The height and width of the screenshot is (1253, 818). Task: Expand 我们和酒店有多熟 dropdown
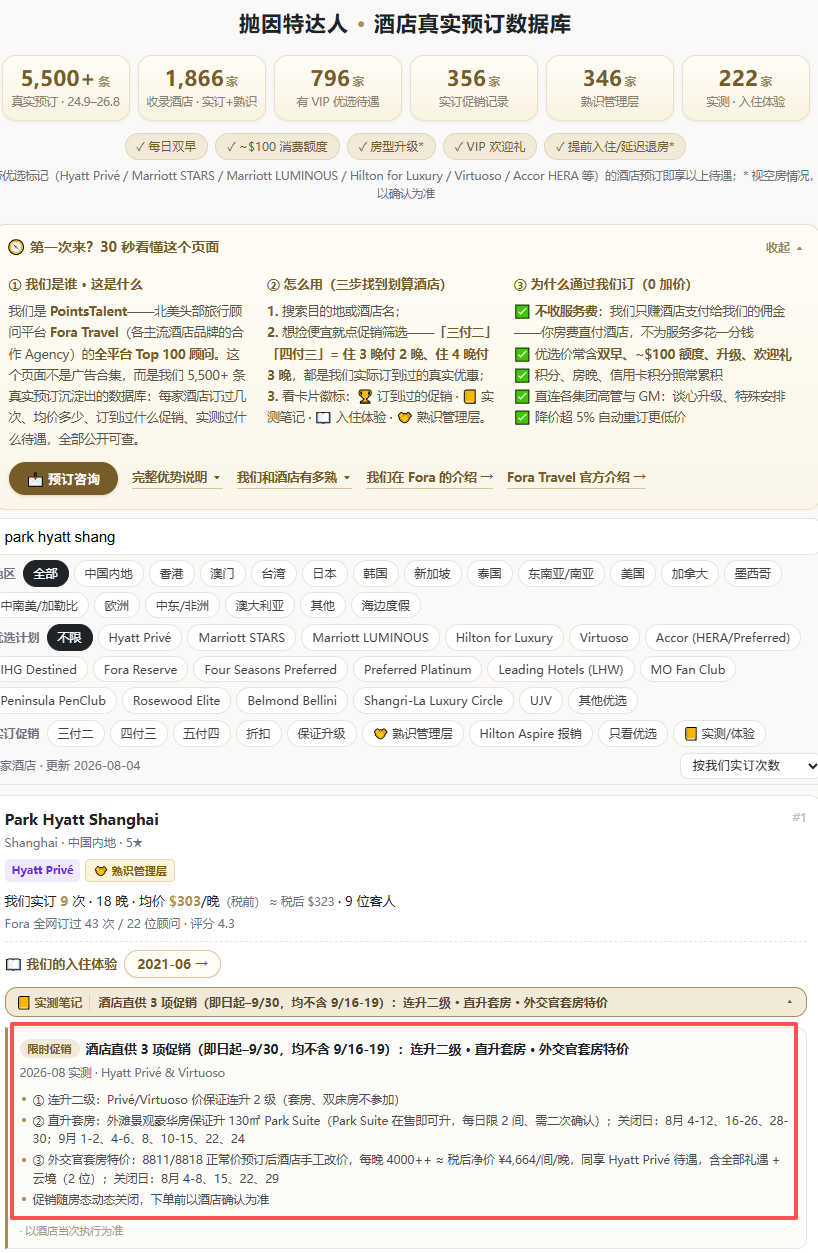pos(294,478)
